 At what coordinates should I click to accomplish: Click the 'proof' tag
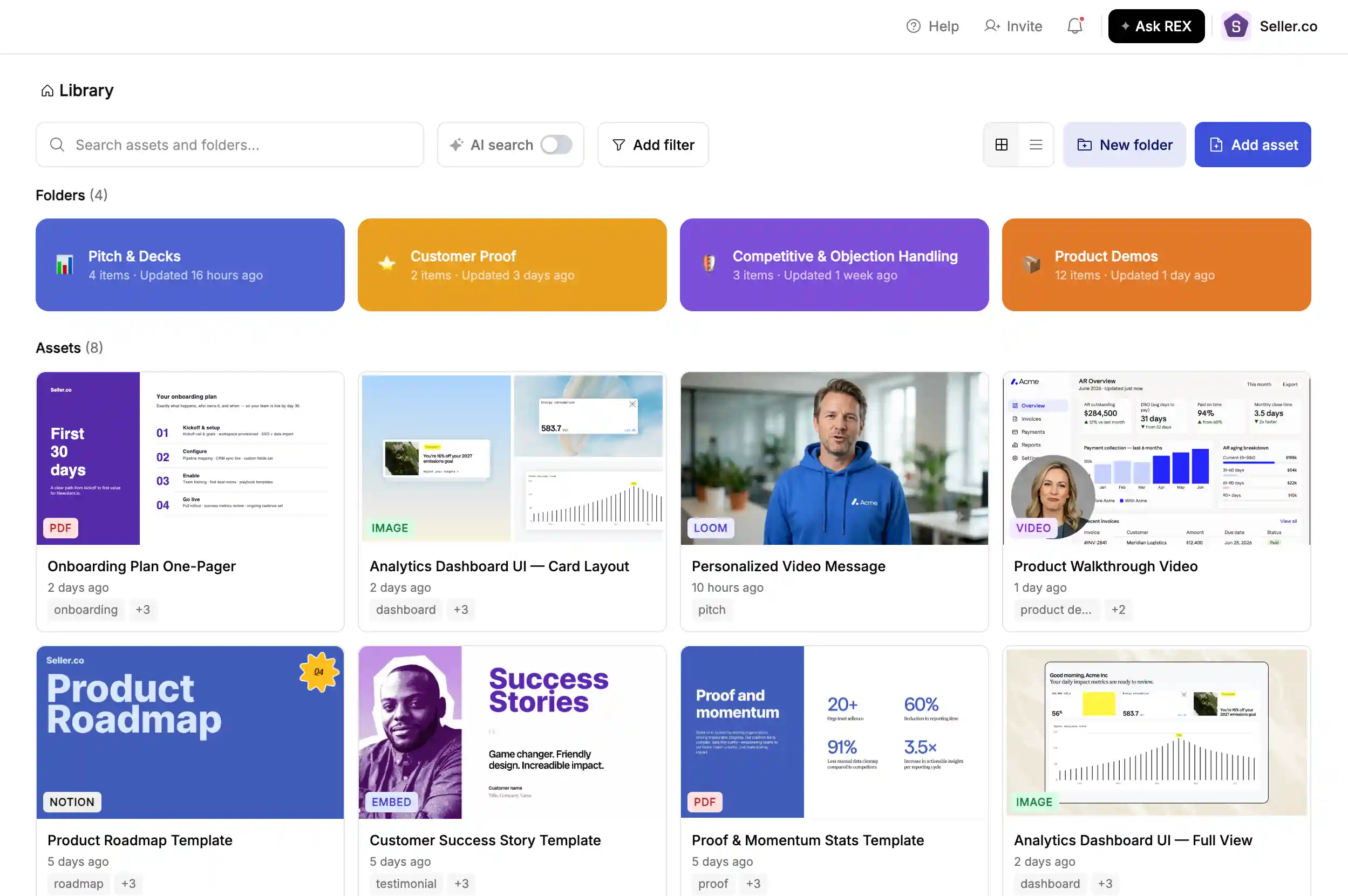pos(713,884)
